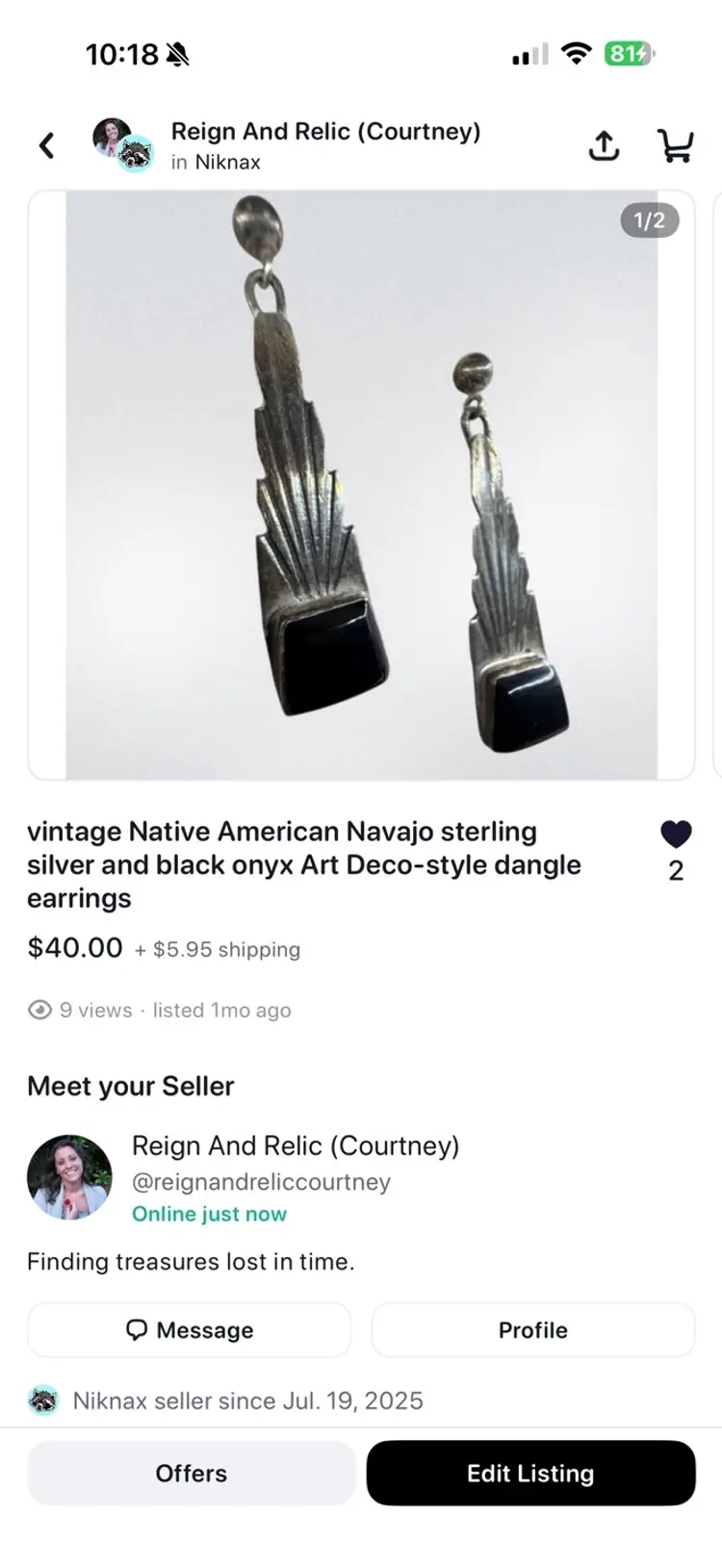This screenshot has height=1568, width=722.
Task: Tap the back arrow chevron
Action: 46,145
